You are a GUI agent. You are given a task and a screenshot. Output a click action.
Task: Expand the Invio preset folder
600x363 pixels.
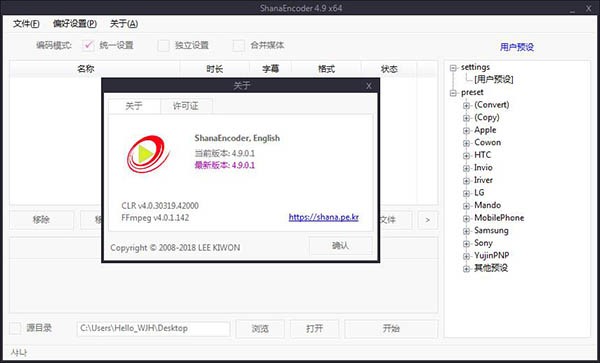466,168
